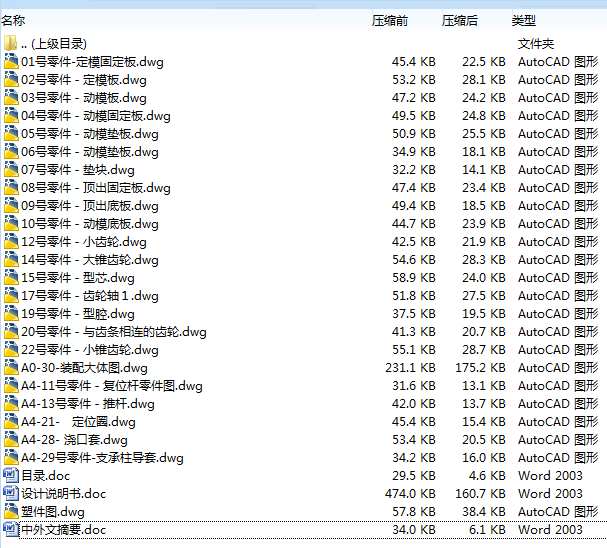Screen dimensions: 607x548
Task: Click the 58.9 KB size value
Action: tap(414, 277)
